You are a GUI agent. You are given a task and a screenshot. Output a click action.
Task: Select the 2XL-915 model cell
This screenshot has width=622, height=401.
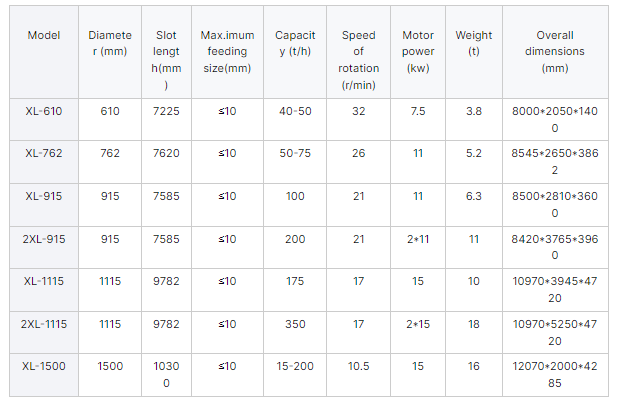tap(44, 239)
